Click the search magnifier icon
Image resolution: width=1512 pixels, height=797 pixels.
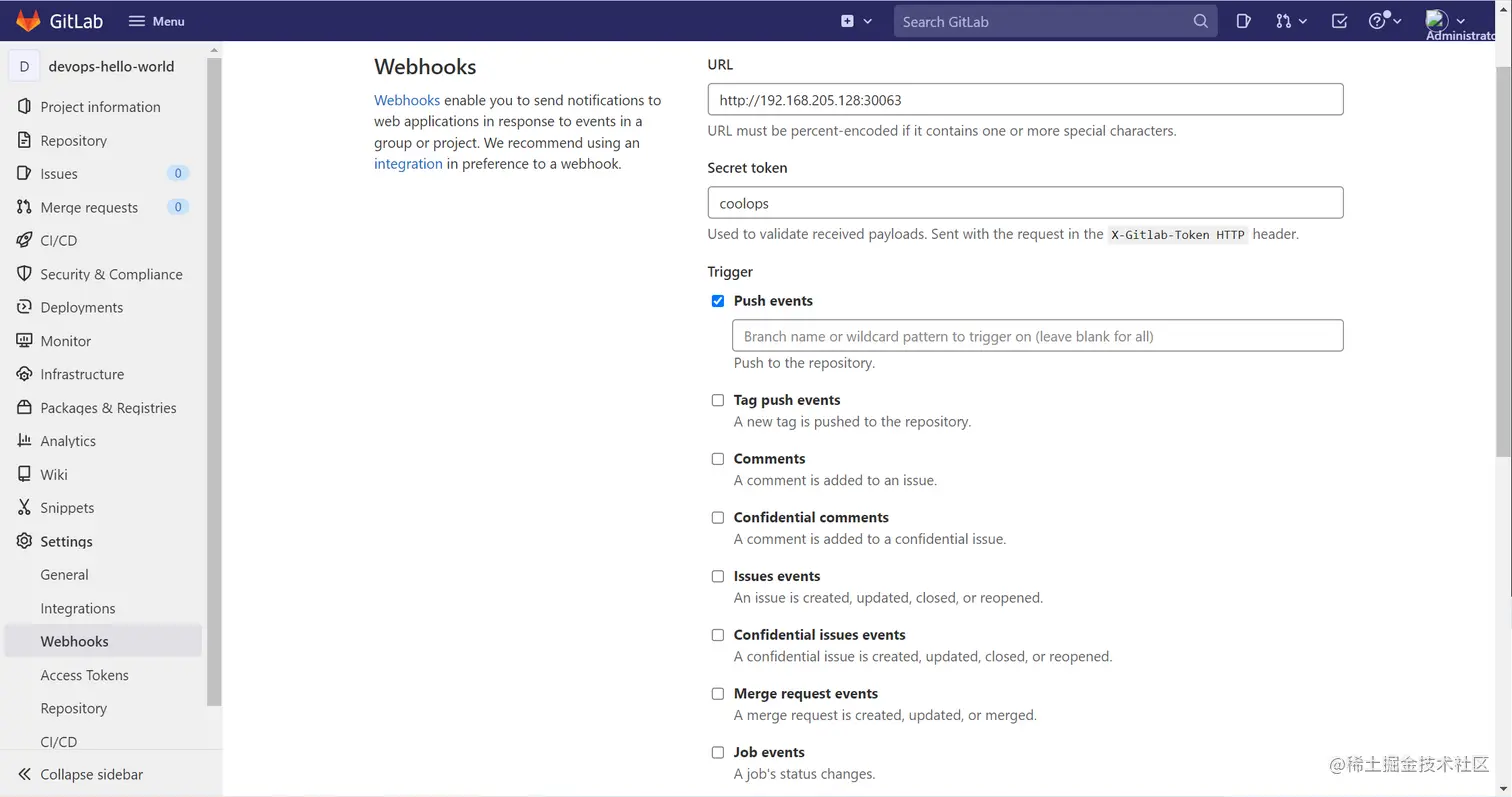coord(1200,21)
